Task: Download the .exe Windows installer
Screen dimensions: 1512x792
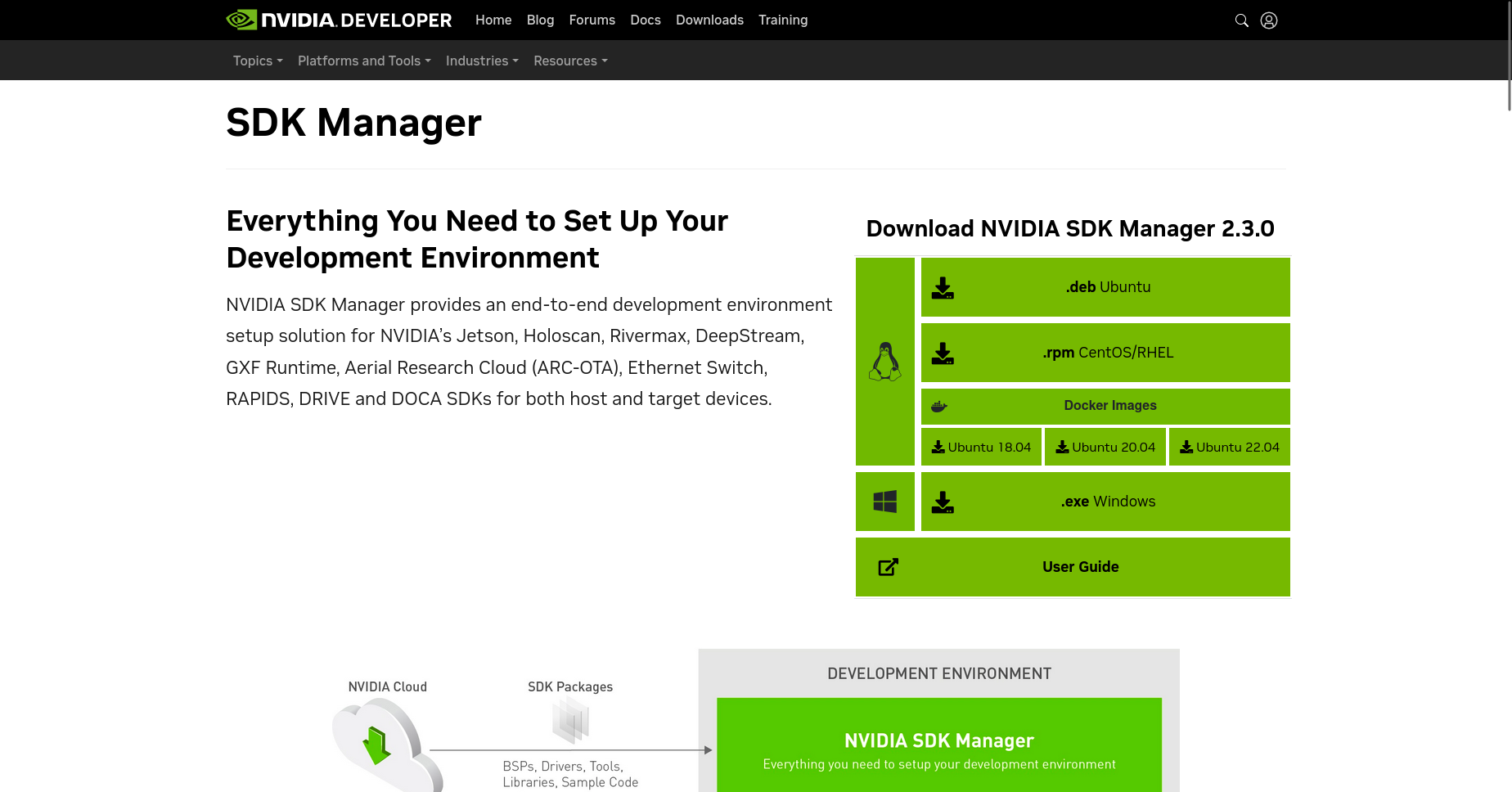Action: tap(1105, 502)
